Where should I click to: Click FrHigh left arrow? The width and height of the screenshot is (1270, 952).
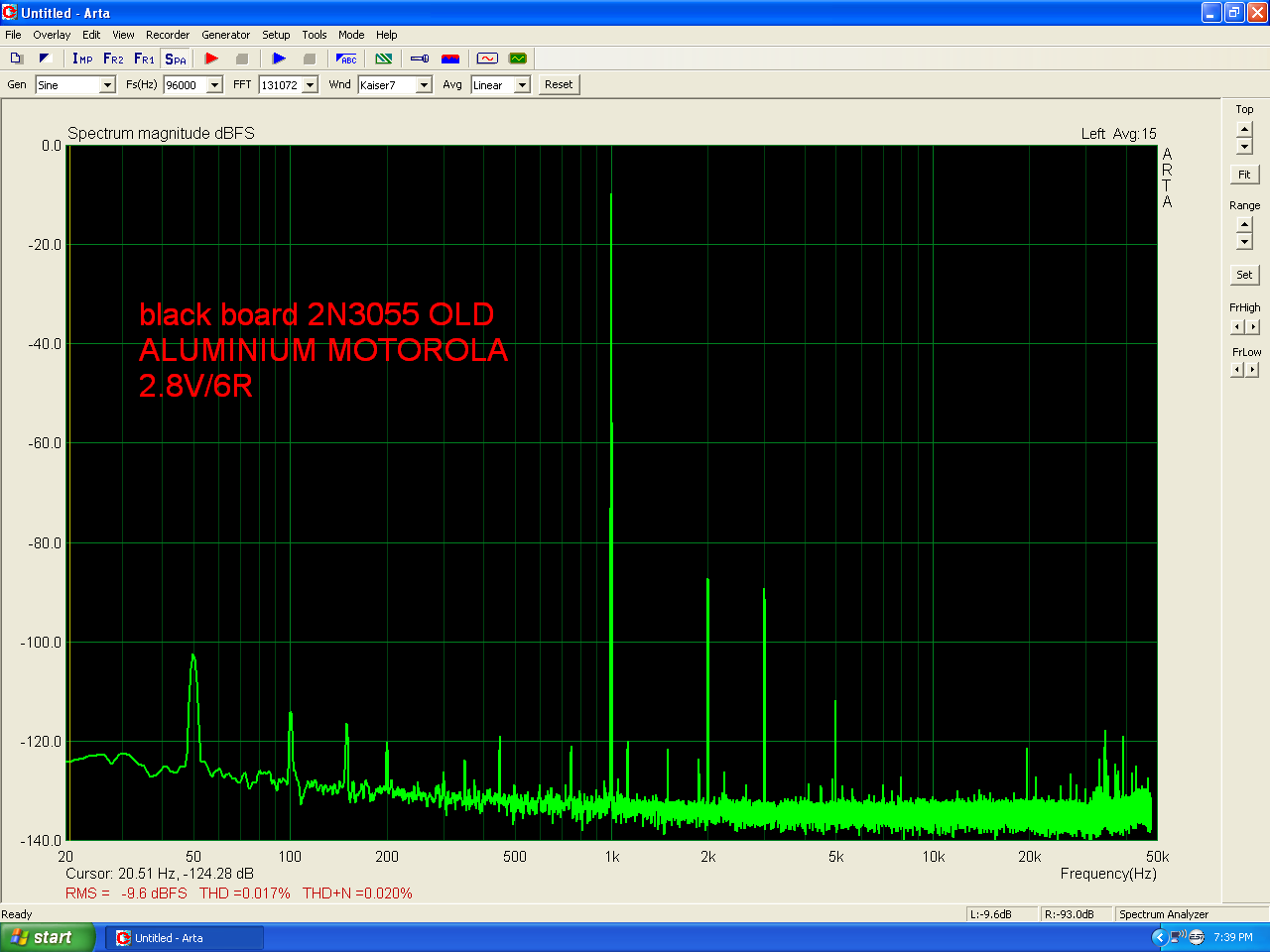click(1237, 326)
